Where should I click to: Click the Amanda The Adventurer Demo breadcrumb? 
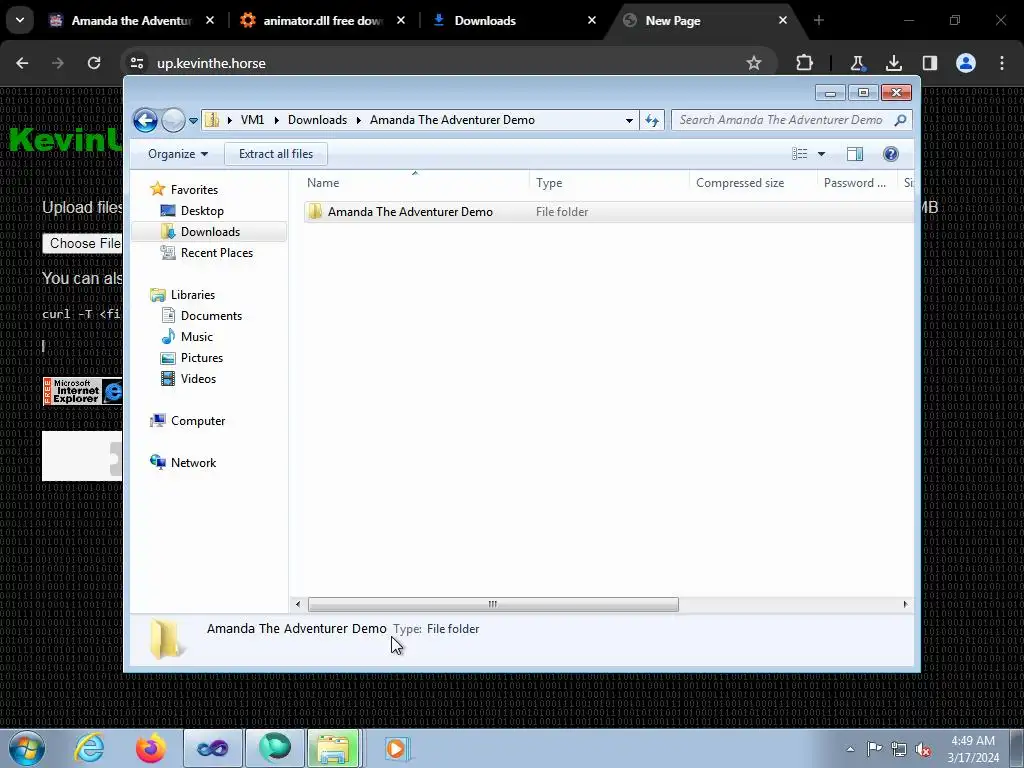[452, 120]
